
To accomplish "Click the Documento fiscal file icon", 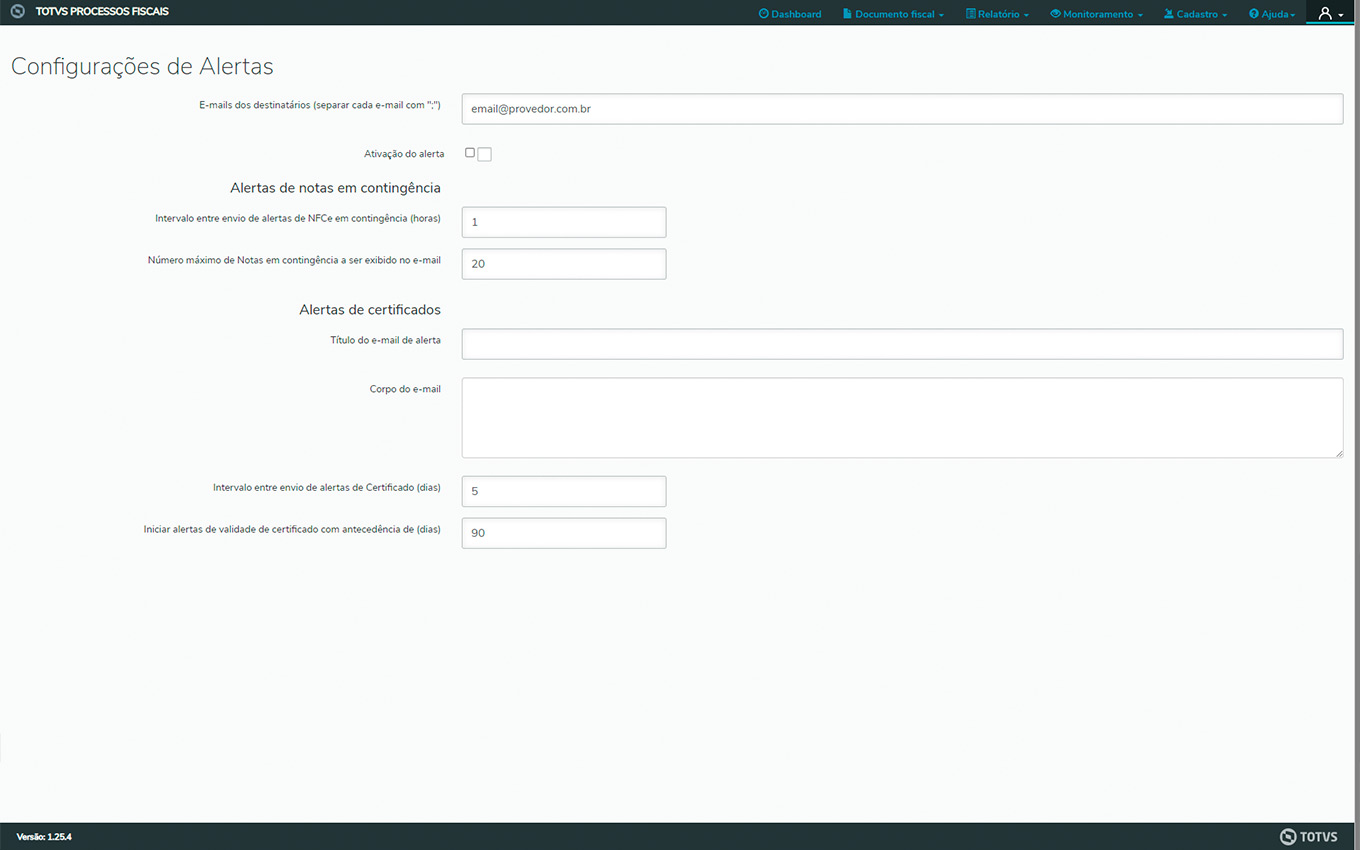I will coord(847,14).
